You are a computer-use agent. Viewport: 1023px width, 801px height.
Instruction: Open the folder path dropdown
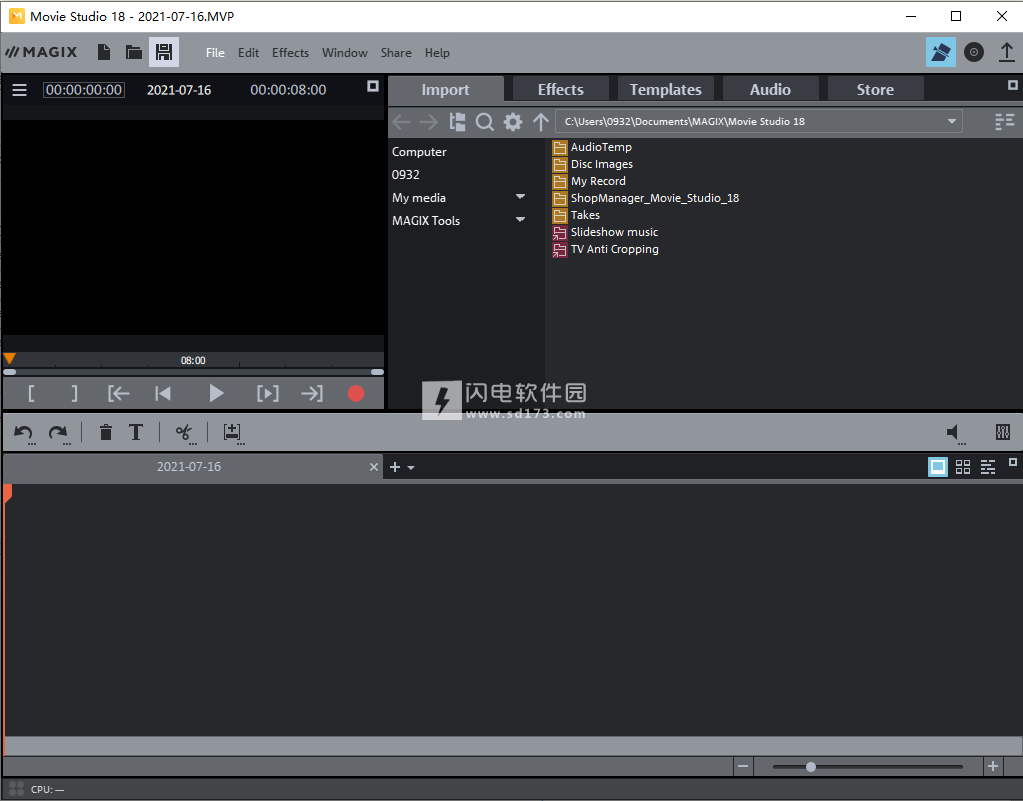pyautogui.click(x=952, y=121)
